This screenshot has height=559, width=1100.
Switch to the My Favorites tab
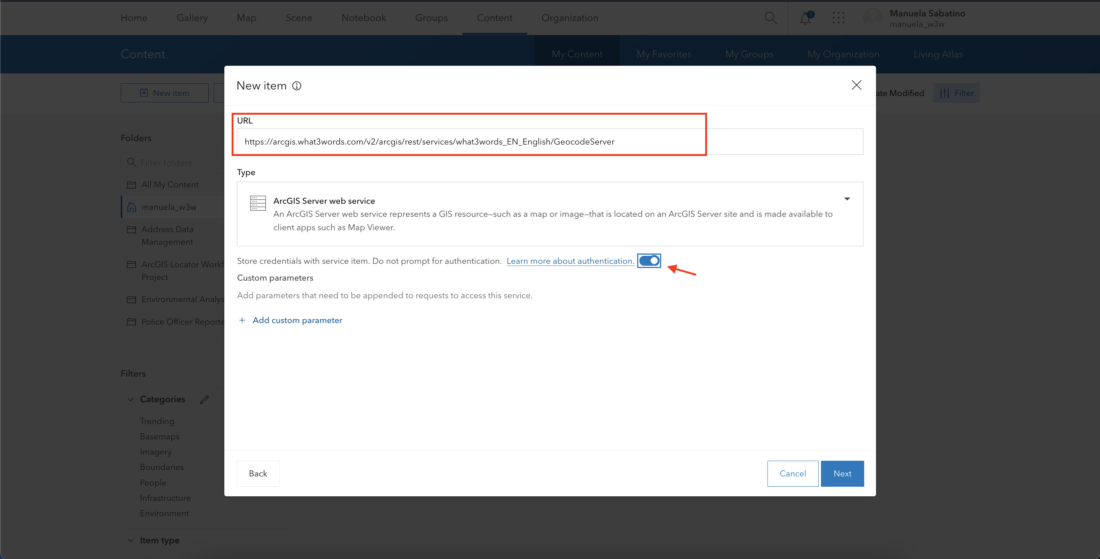point(664,54)
